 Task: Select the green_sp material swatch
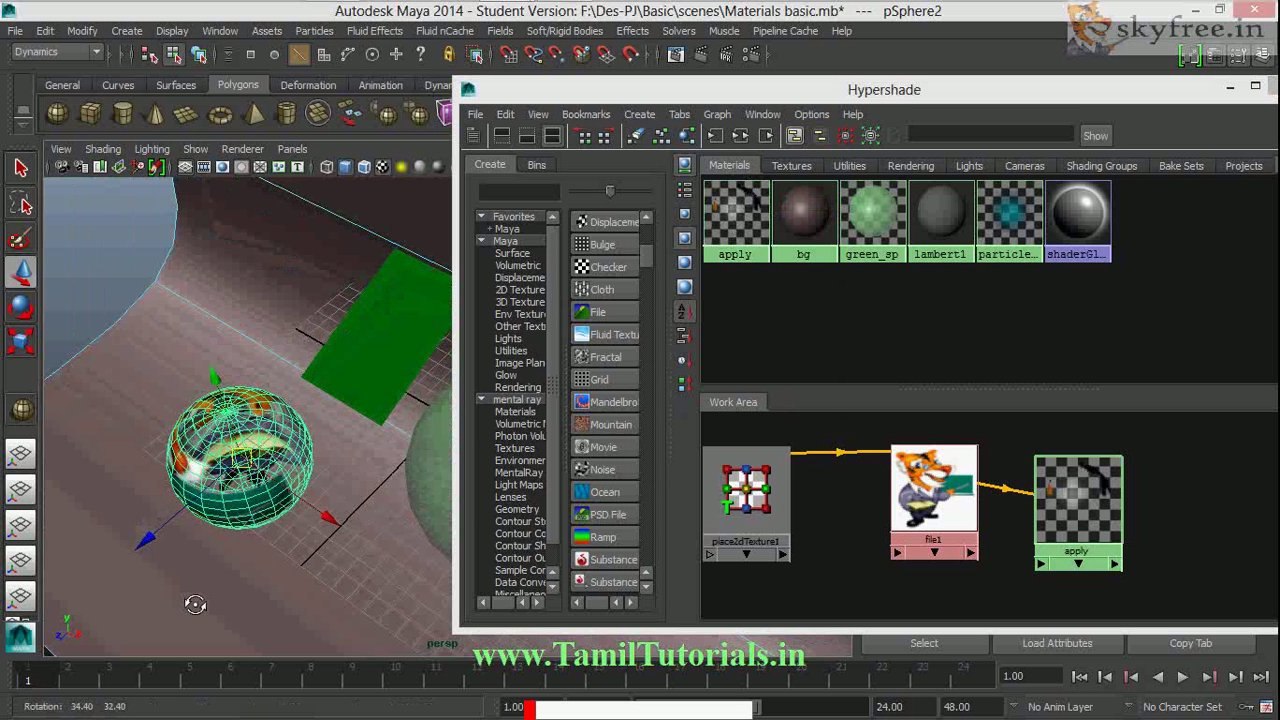pos(872,221)
